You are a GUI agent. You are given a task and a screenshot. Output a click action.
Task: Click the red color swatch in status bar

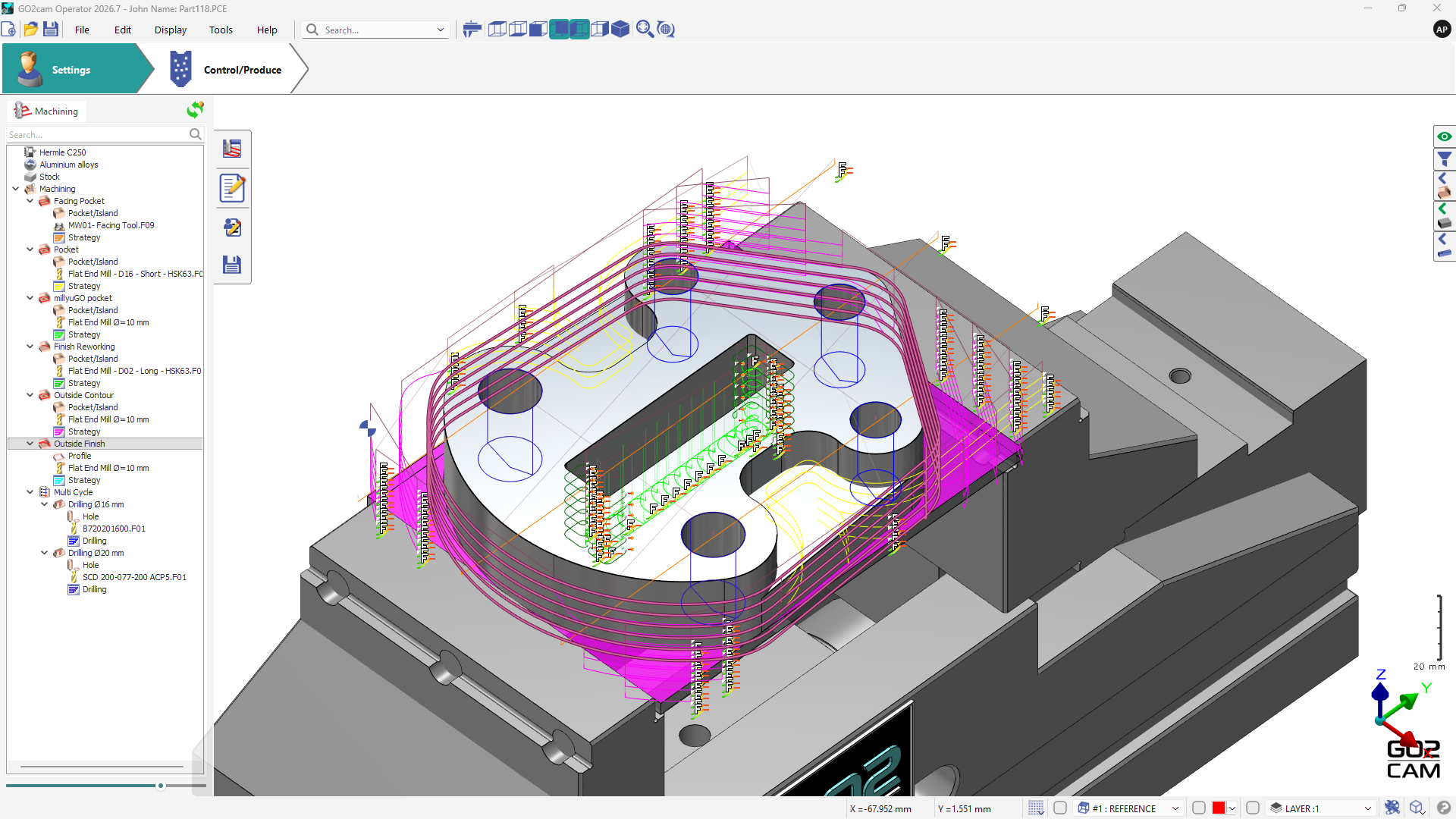click(x=1219, y=808)
